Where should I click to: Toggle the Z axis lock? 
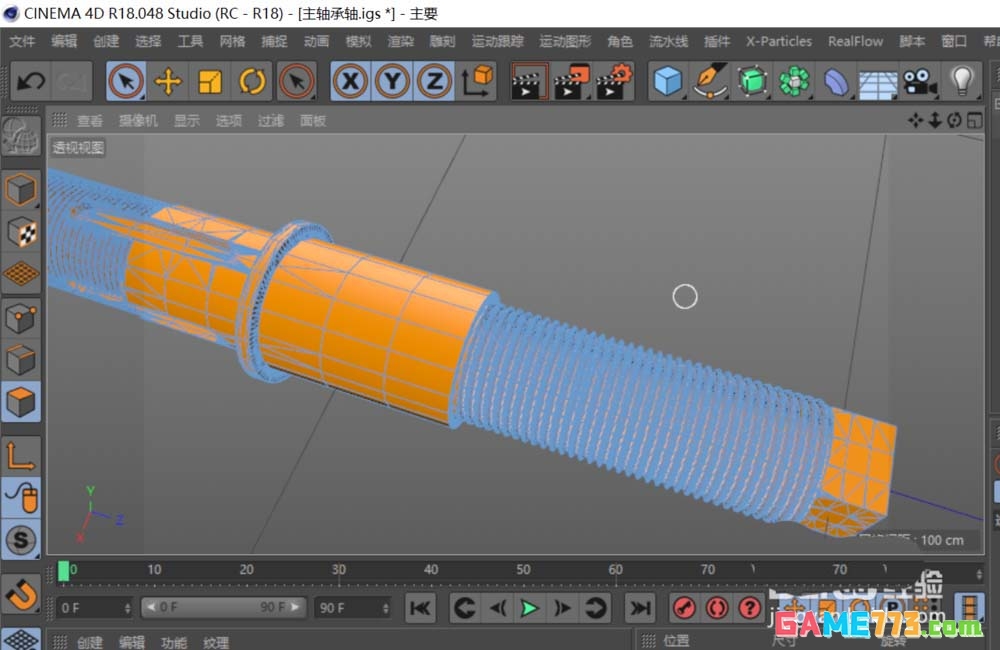(434, 81)
